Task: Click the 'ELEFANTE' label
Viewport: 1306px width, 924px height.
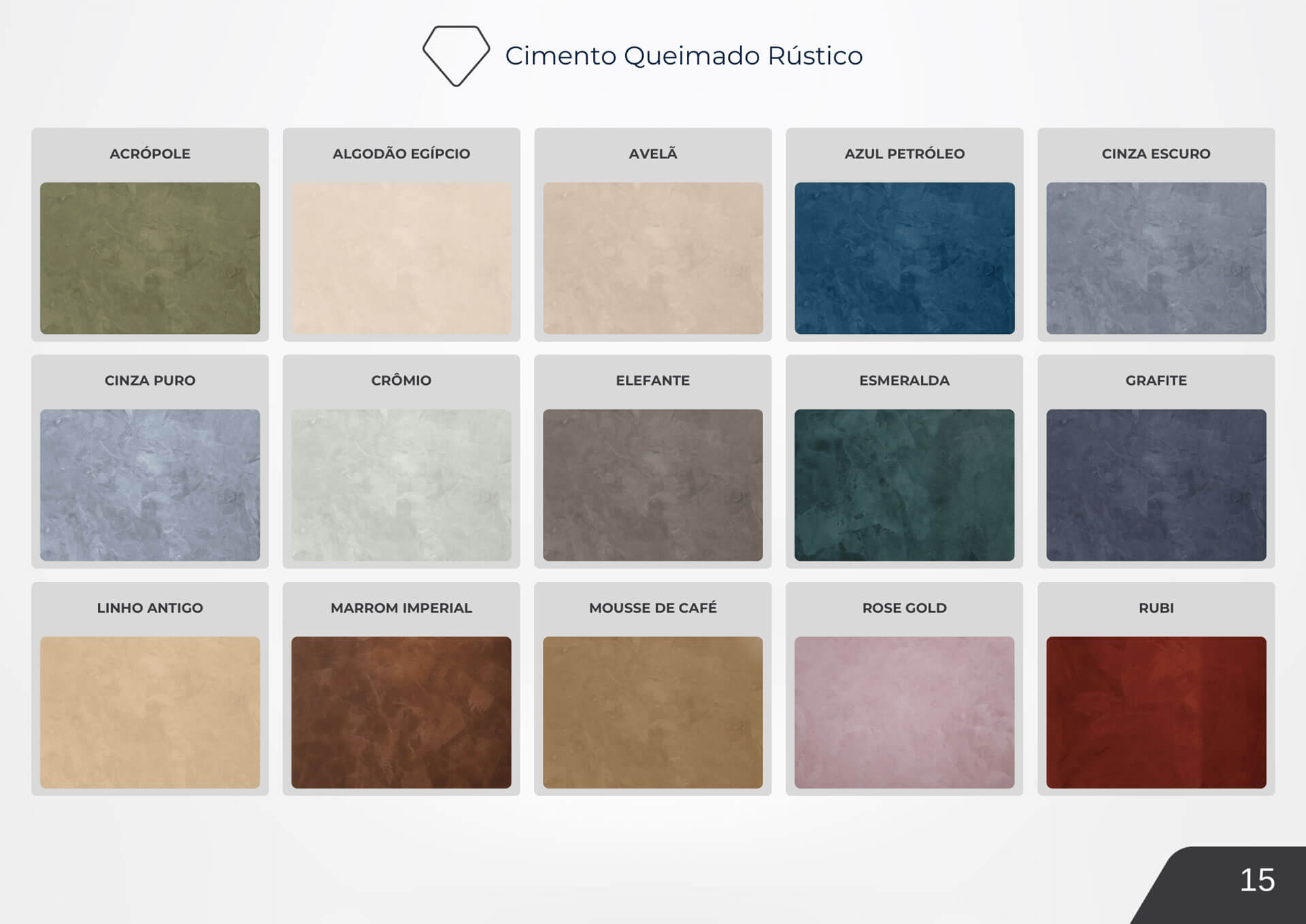Action: [653, 381]
